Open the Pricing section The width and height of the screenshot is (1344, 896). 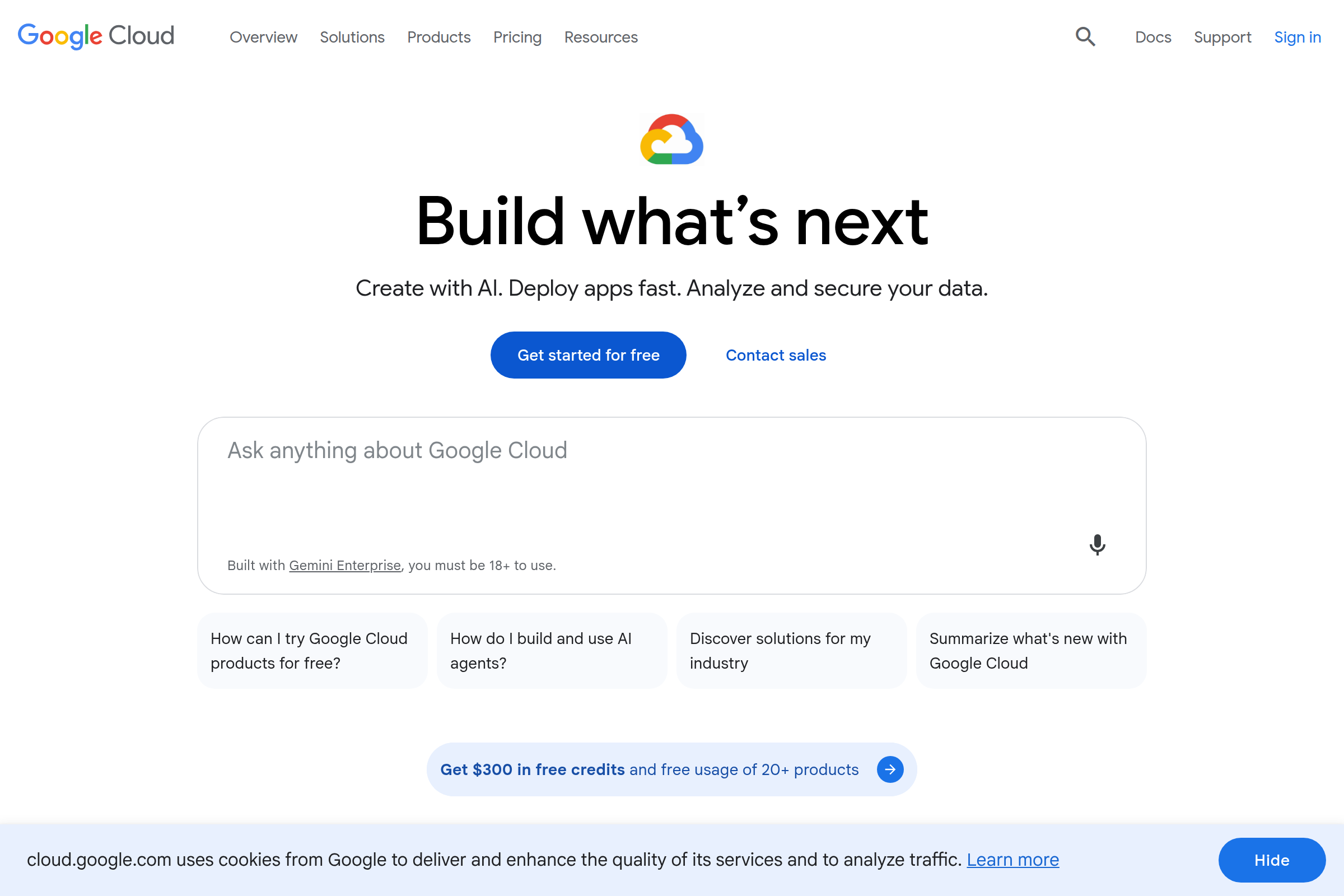516,37
